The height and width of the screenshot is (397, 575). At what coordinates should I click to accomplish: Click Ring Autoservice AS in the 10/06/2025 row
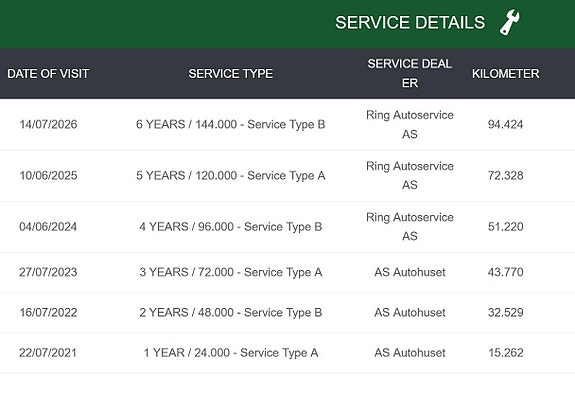tap(410, 176)
